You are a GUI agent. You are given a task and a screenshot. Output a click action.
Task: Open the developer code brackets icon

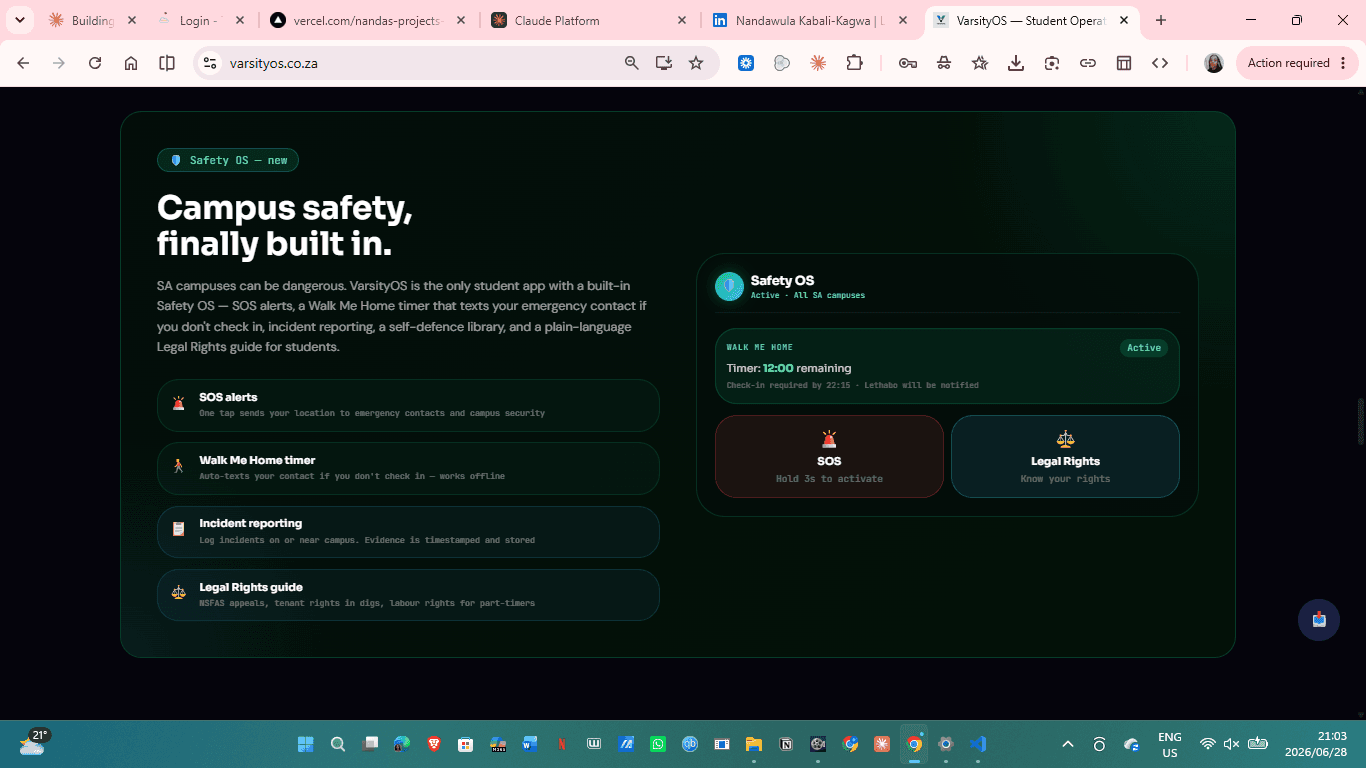1160,63
